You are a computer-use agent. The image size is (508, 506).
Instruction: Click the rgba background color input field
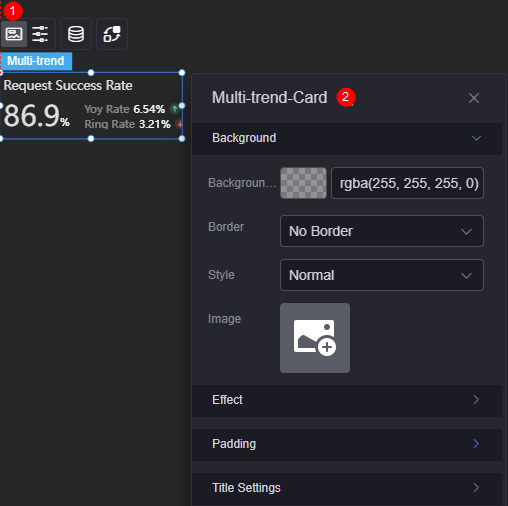tap(407, 183)
